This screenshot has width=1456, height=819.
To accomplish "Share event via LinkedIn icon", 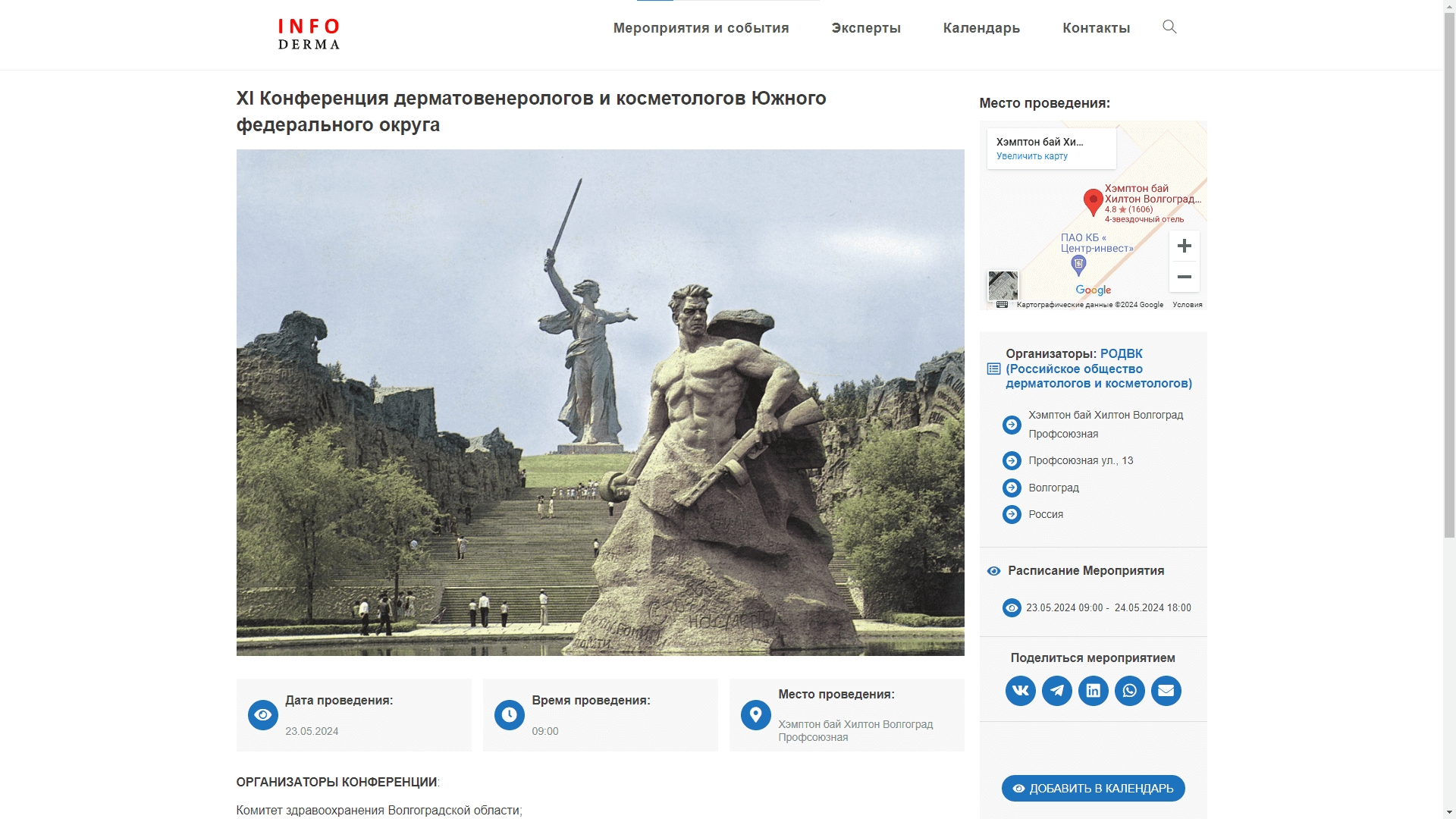I will click(x=1093, y=691).
